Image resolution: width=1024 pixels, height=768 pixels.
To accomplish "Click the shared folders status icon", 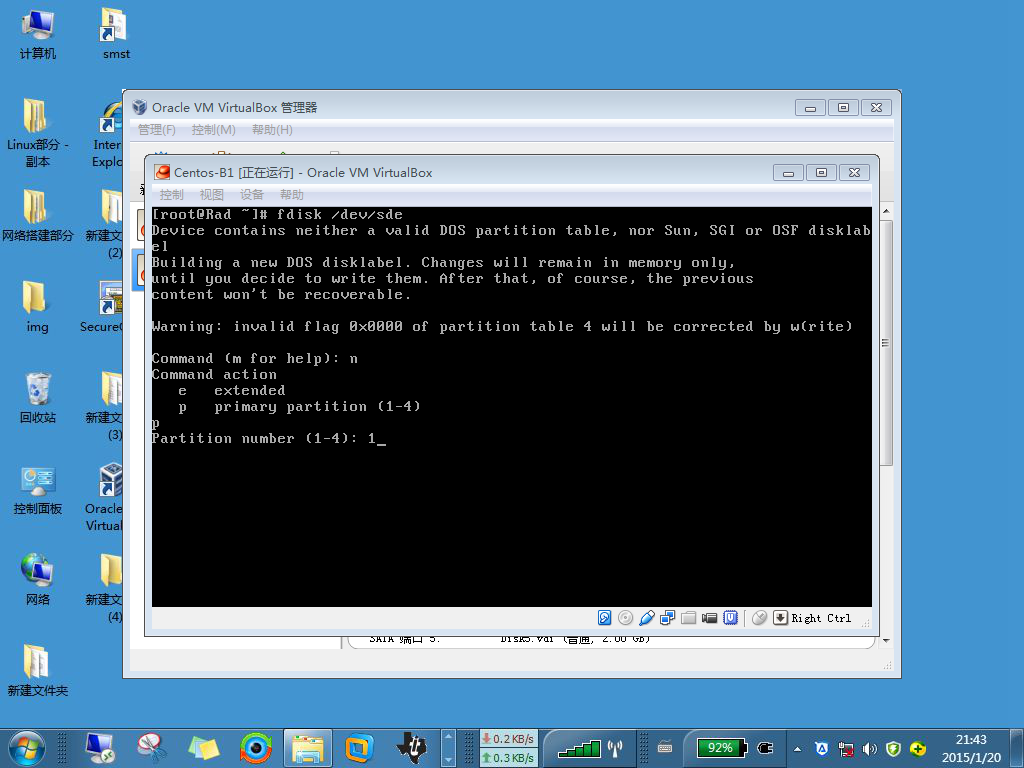I will click(688, 618).
